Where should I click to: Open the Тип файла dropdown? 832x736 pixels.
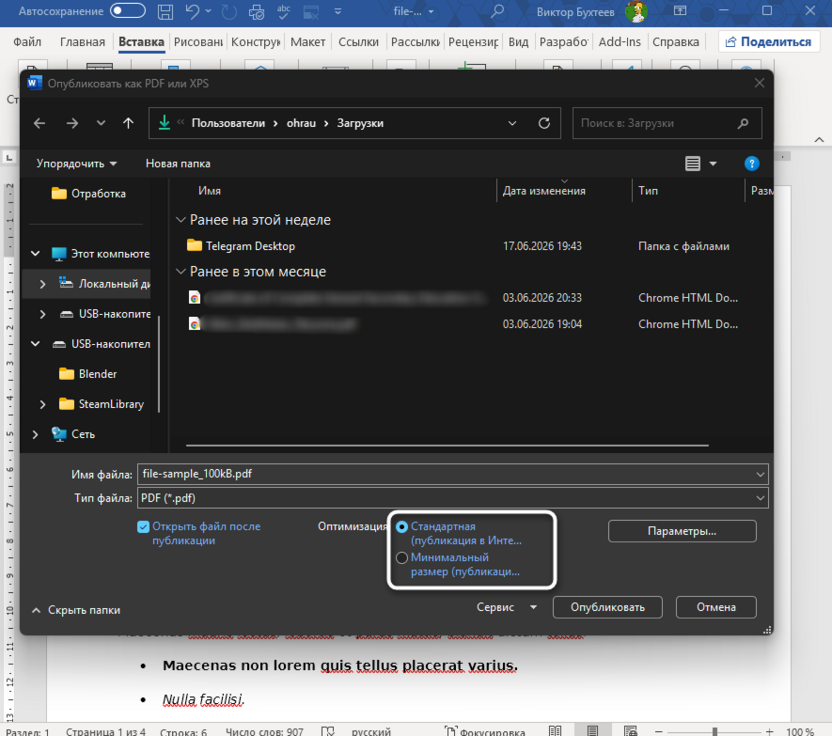(x=453, y=498)
